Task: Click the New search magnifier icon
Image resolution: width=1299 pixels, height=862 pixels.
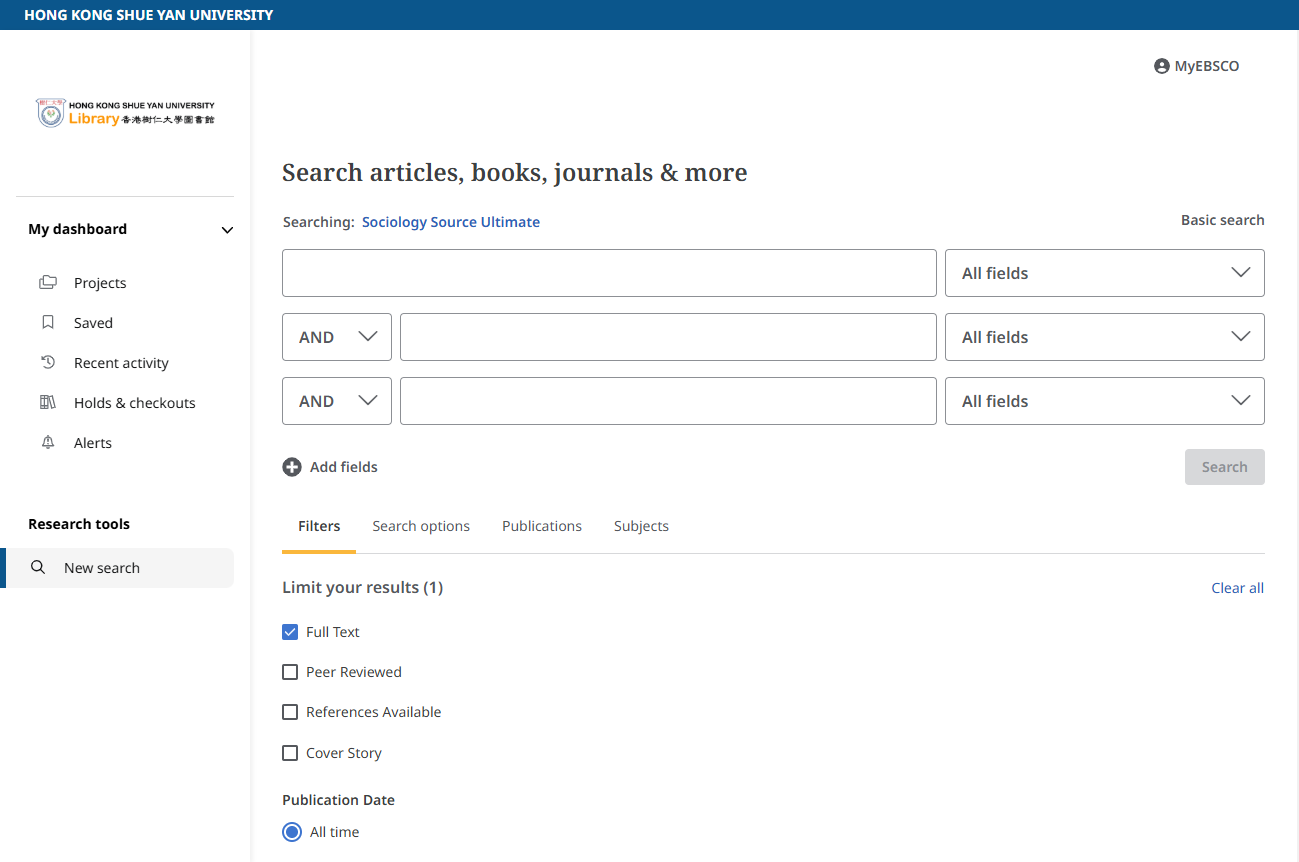Action: (38, 568)
